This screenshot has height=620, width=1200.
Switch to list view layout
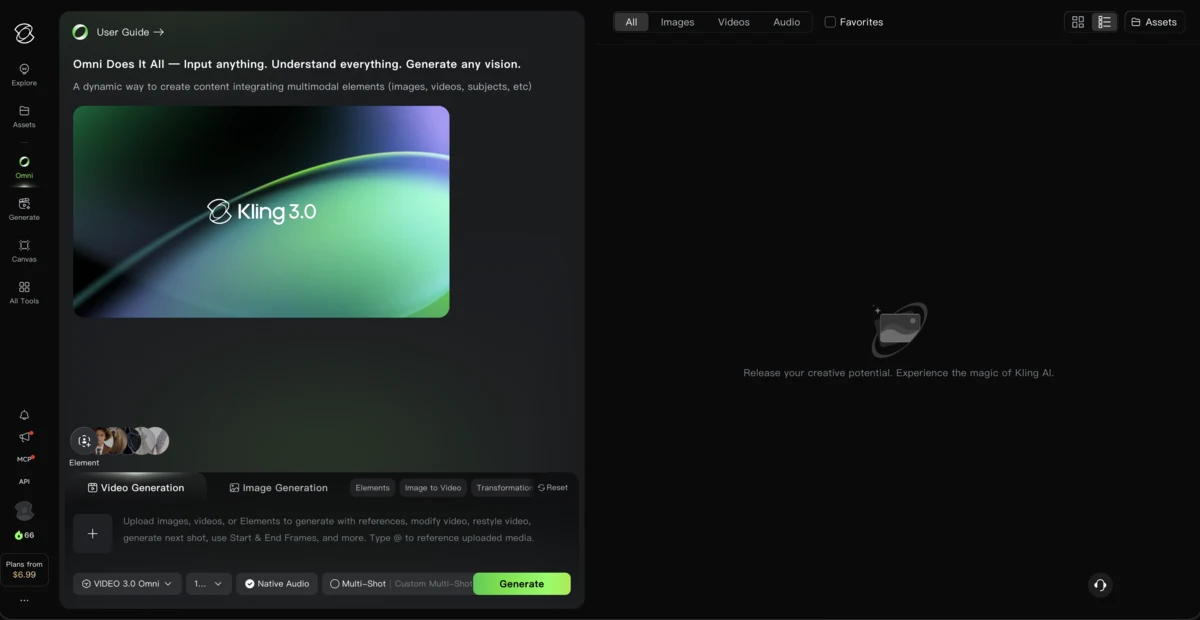pos(1105,22)
